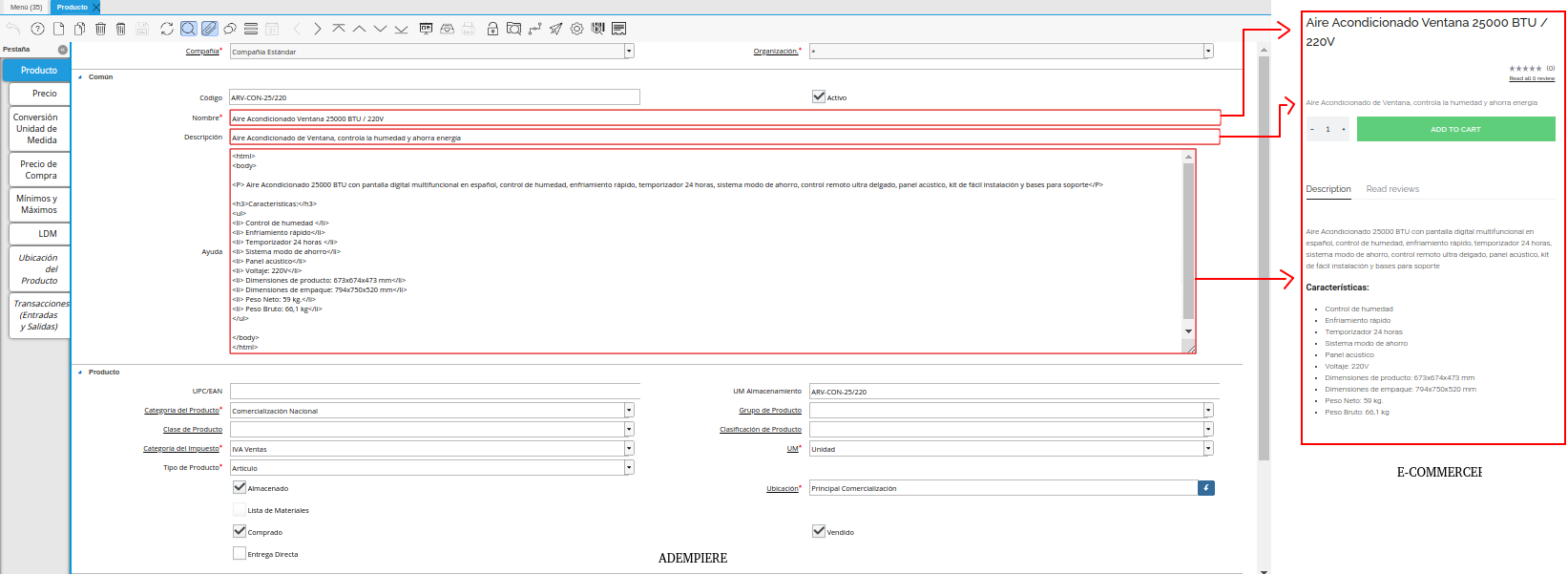The height and width of the screenshot is (575, 1568).
Task: Click the main form vertical scrollbar
Action: tap(1264, 258)
